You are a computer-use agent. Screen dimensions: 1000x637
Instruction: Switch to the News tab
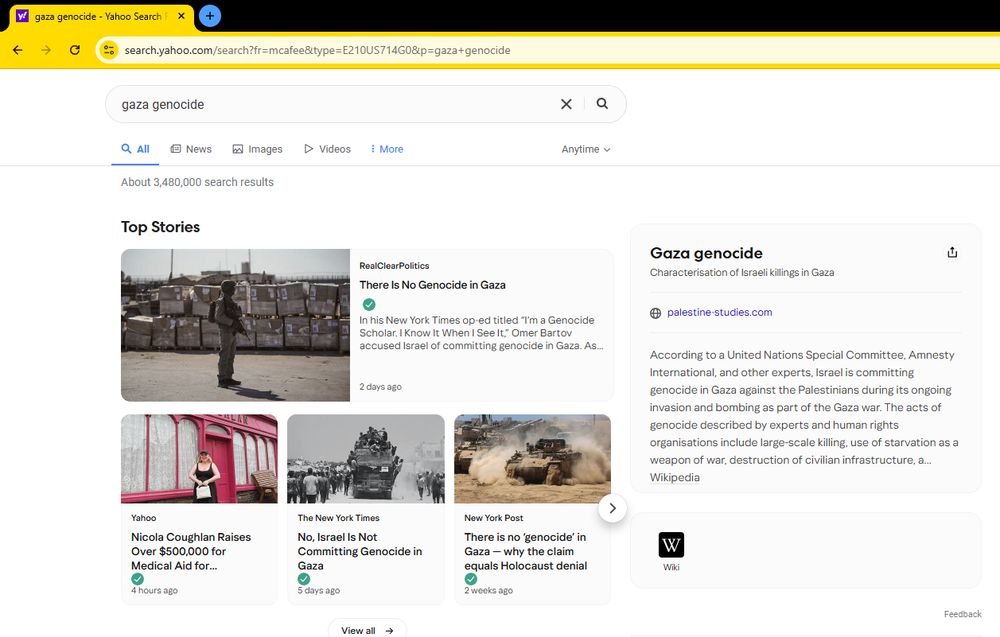[x=191, y=149]
